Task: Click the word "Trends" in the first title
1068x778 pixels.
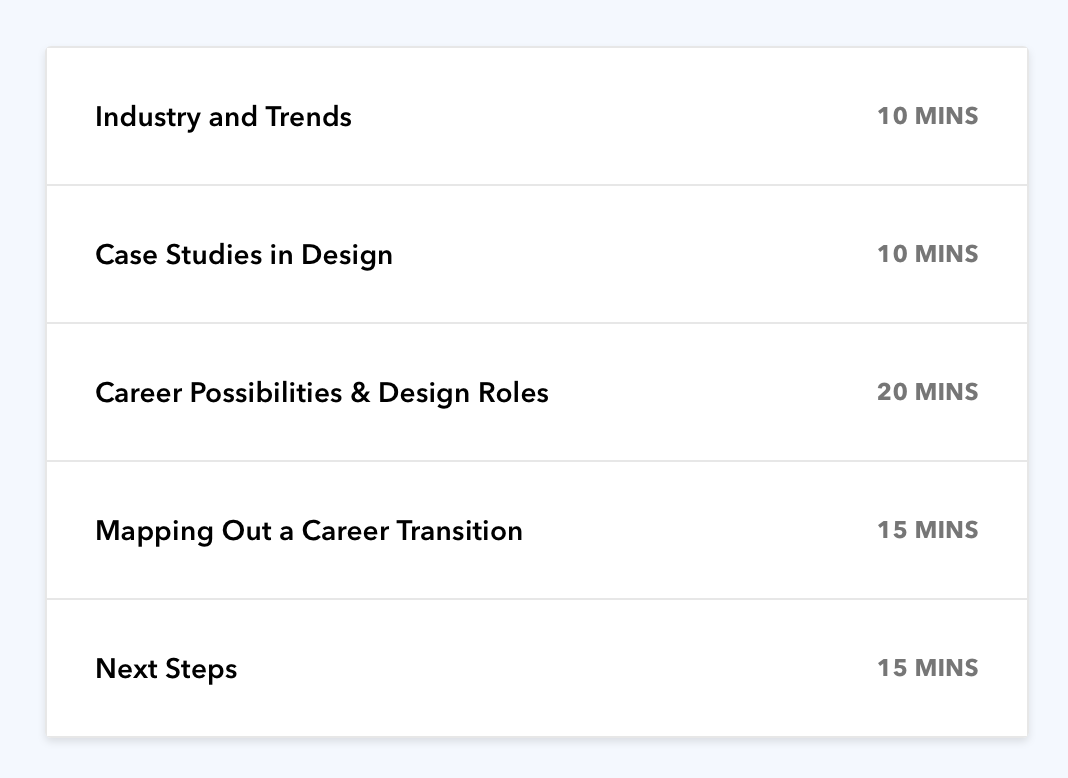Action: point(308,117)
